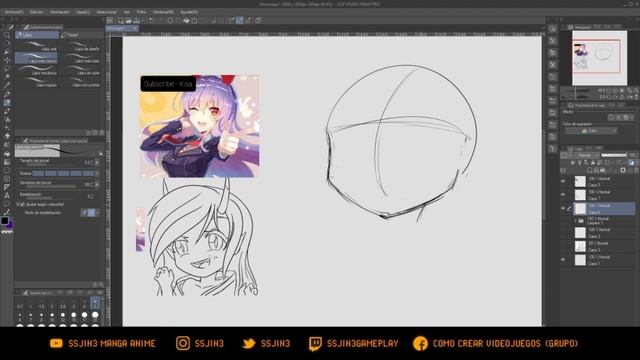
Task: Choose the Lápiz real brush
Action: 37,46
